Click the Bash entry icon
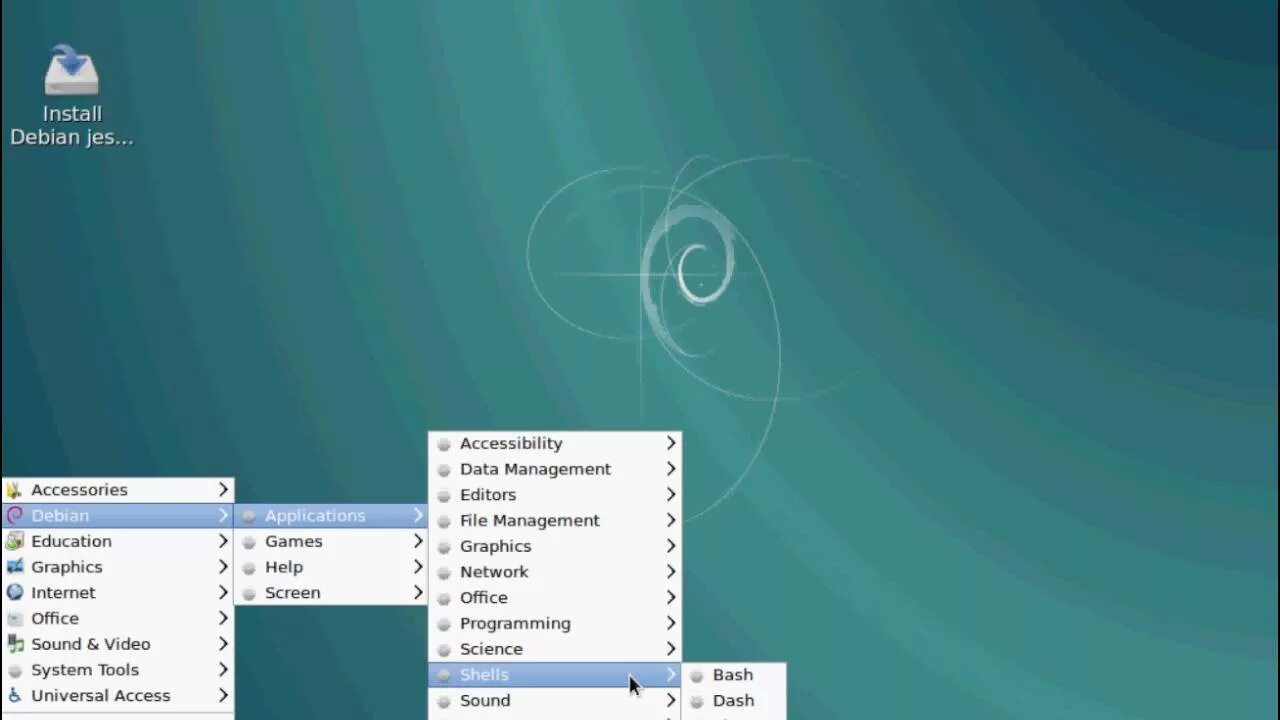 tap(697, 676)
